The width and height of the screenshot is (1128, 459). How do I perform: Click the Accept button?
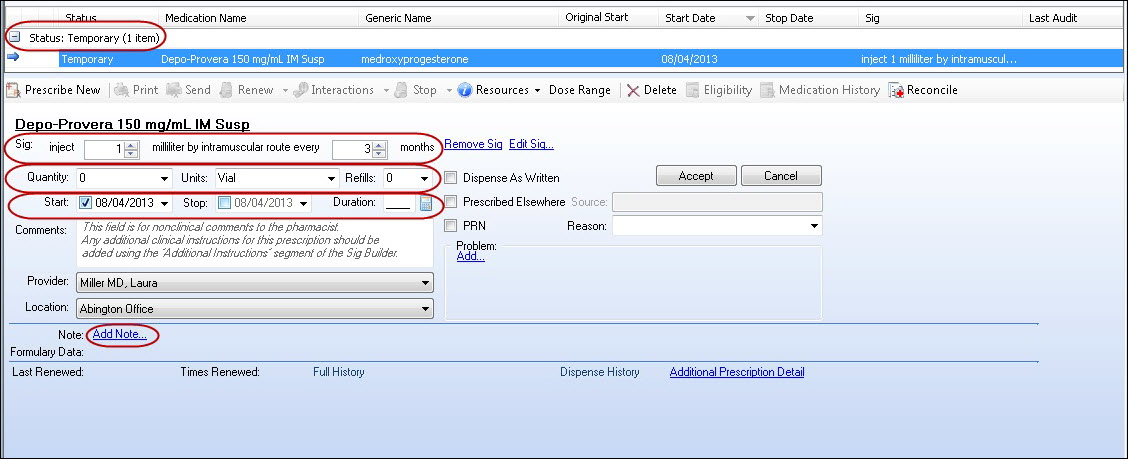[x=696, y=176]
